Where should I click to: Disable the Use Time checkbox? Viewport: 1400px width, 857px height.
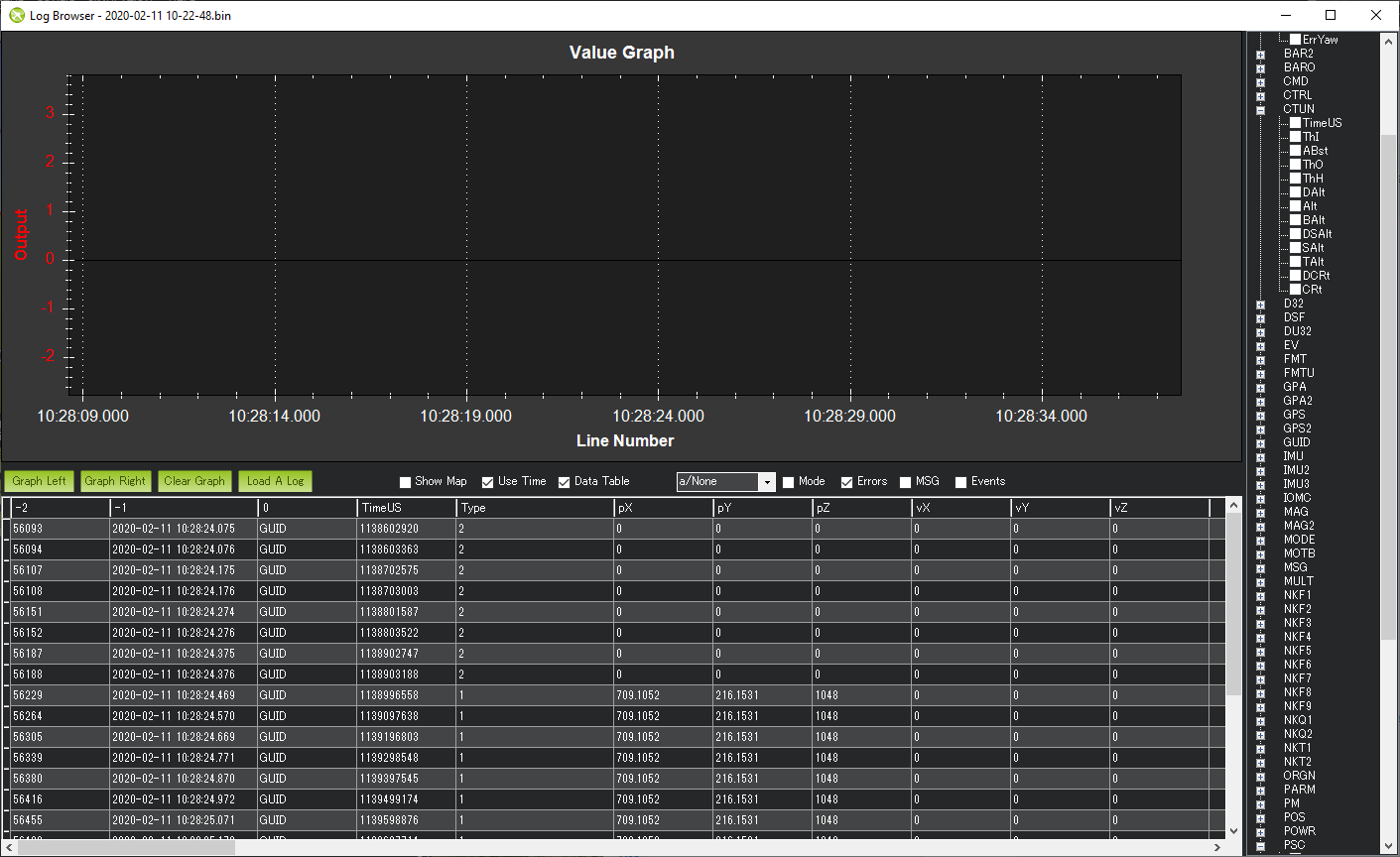(487, 481)
